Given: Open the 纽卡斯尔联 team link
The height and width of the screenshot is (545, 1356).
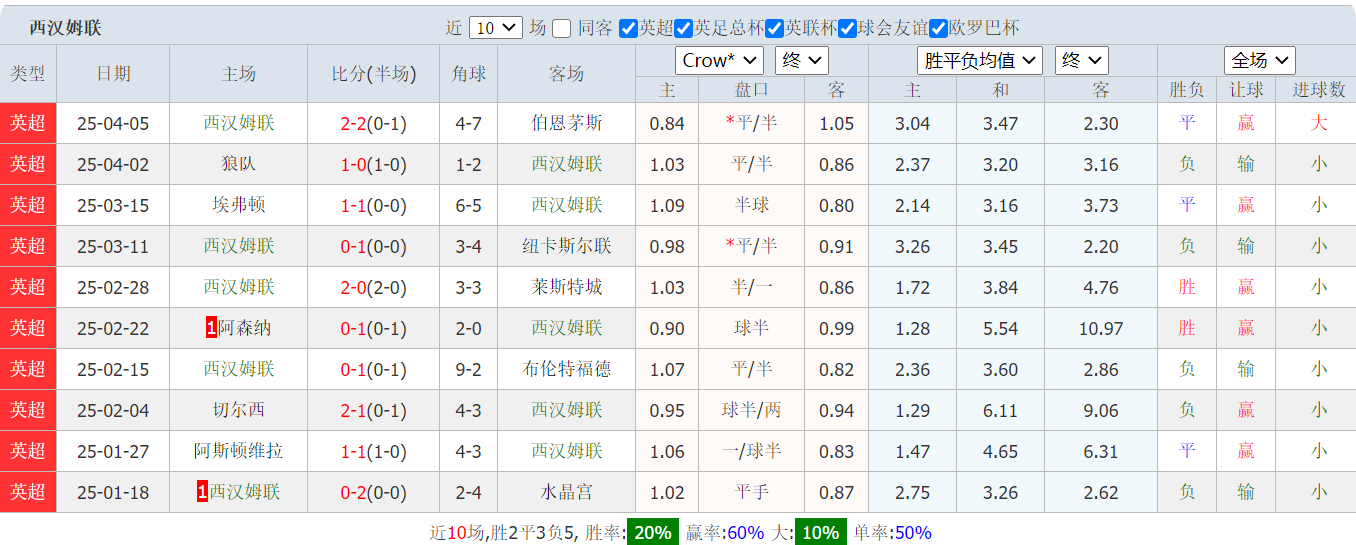Looking at the screenshot, I should pos(567,246).
